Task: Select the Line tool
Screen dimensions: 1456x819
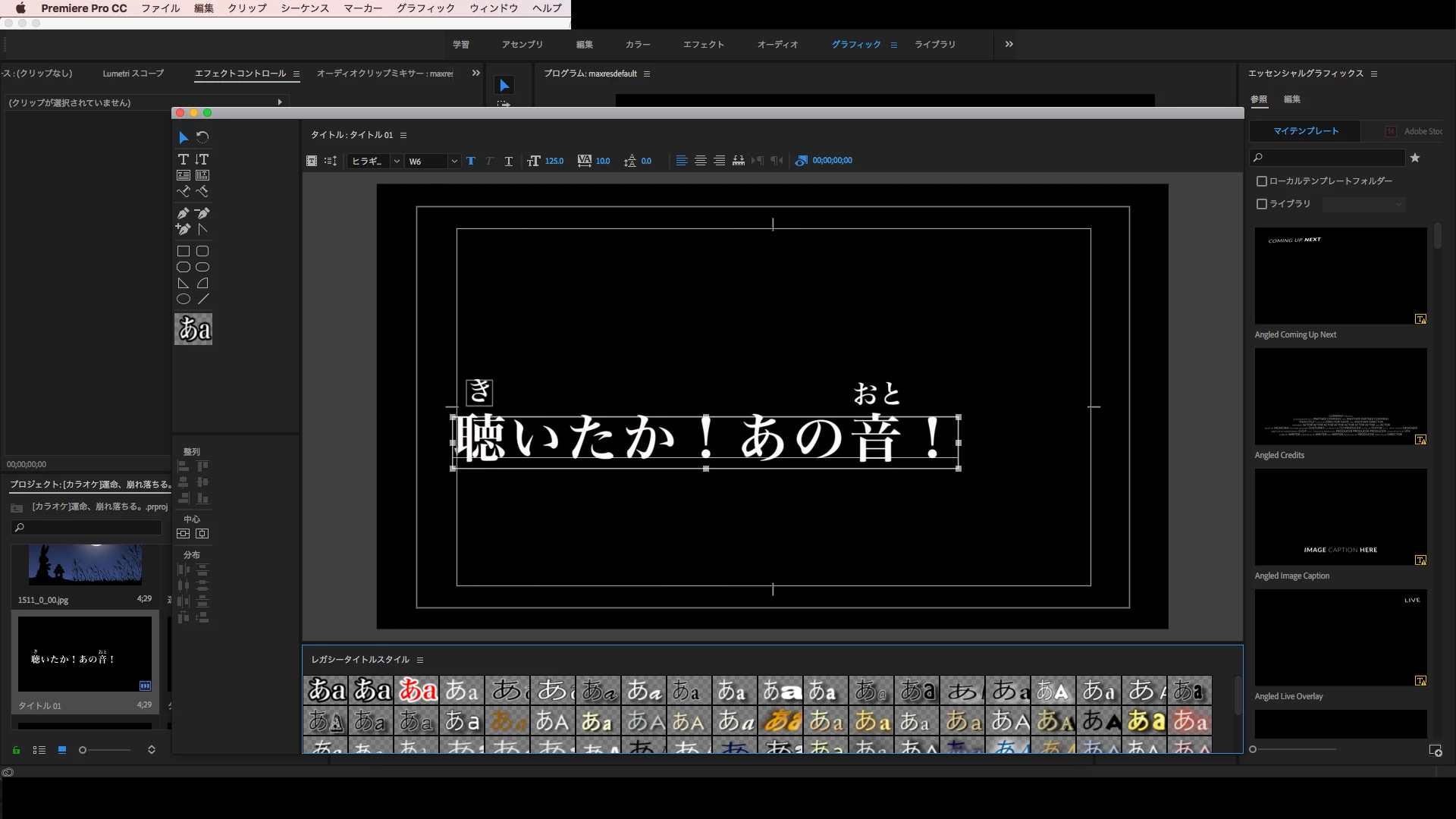Action: tap(202, 299)
